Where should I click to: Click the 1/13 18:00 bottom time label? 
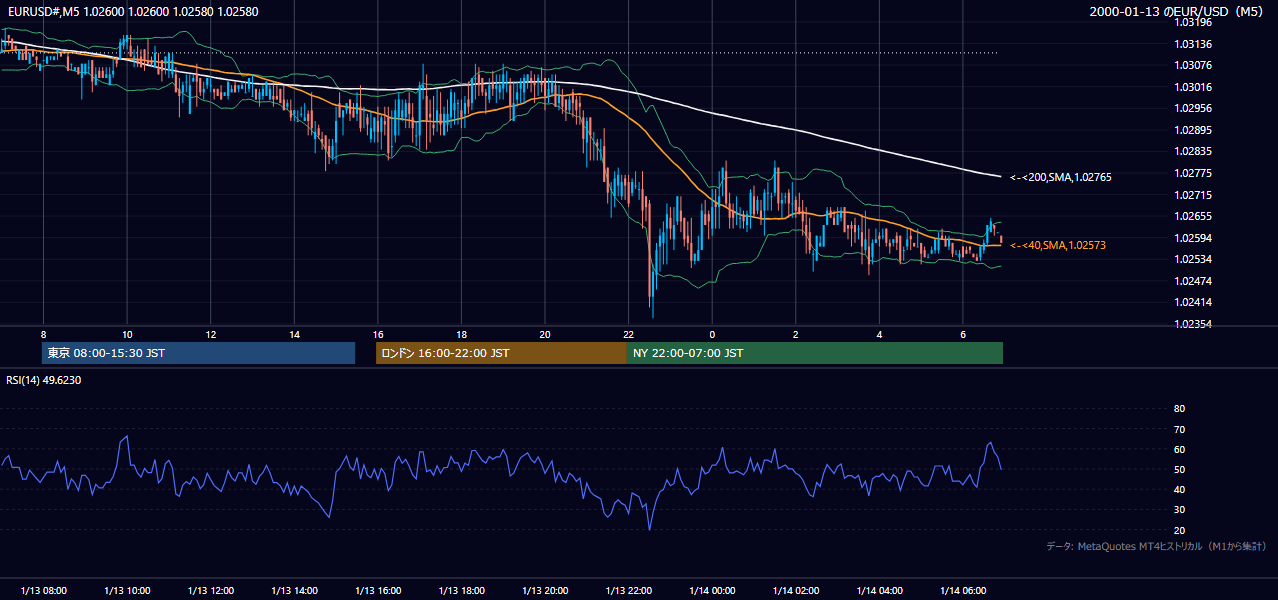click(x=461, y=591)
